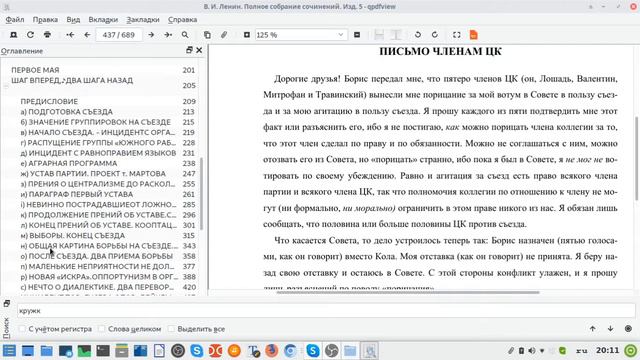
Task: Jump to the first page arrow
Action: (x=70, y=35)
